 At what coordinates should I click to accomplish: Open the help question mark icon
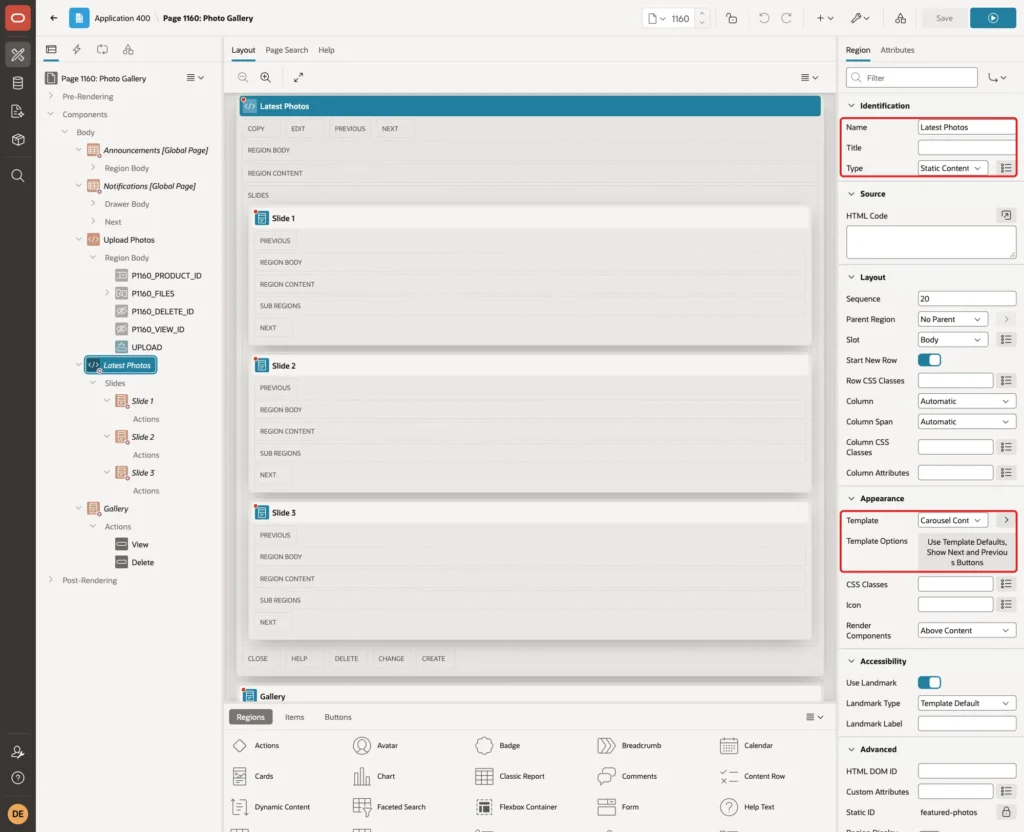coord(18,778)
